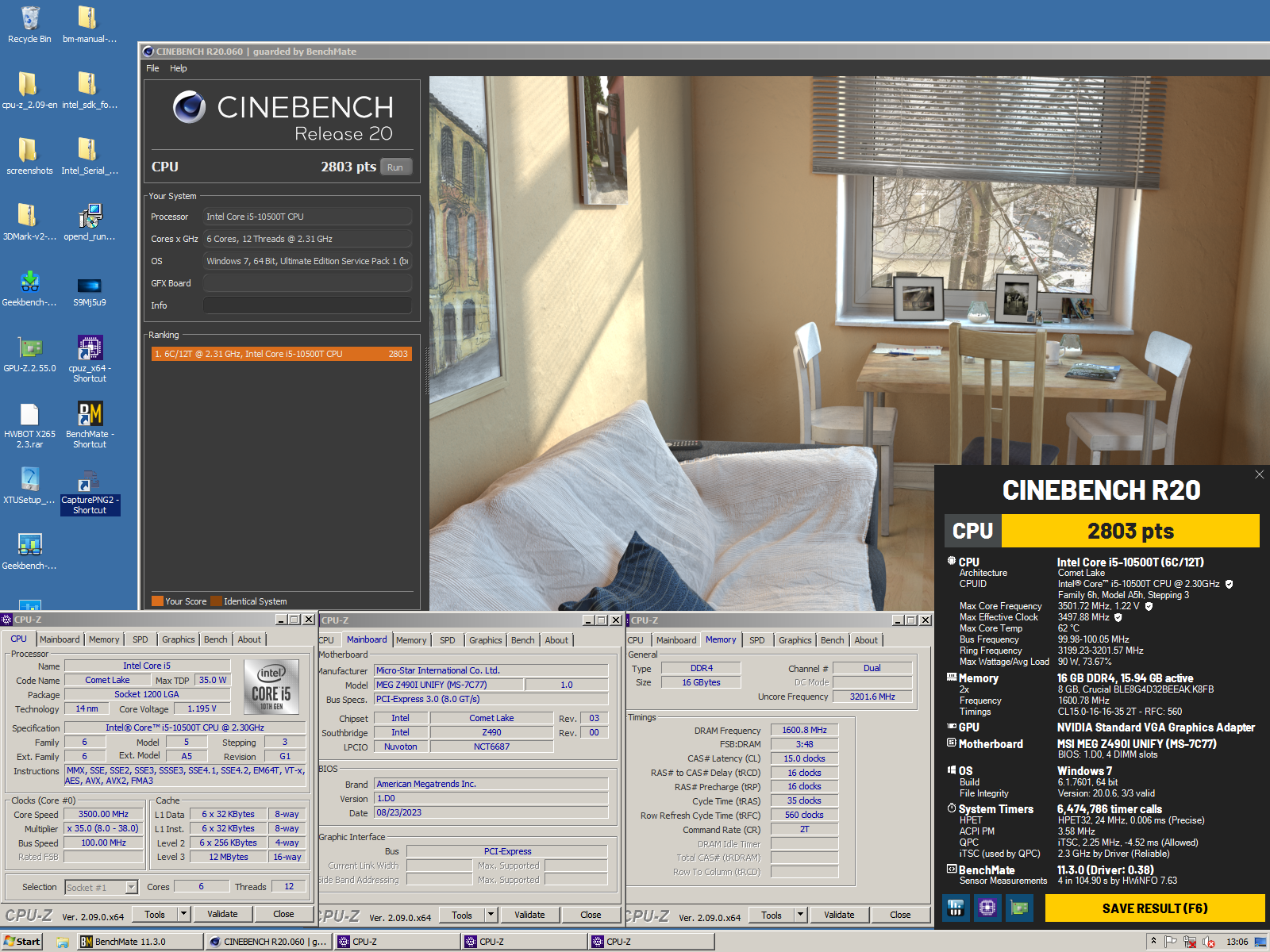Open GPU-Z card icon in BenchMate panel
Viewport: 1270px width, 952px height.
click(1019, 908)
